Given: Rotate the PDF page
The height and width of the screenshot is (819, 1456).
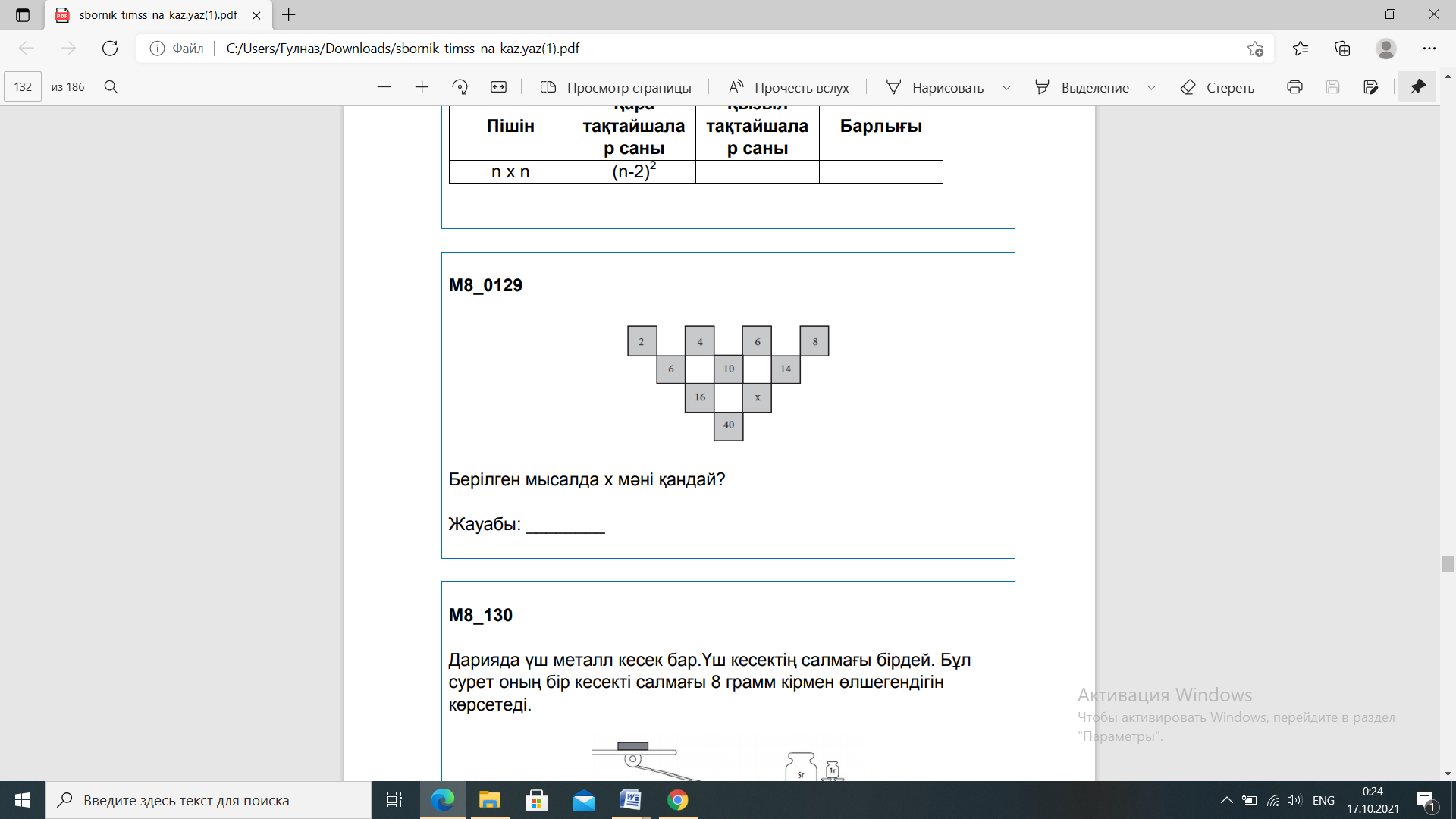Looking at the screenshot, I should (460, 87).
